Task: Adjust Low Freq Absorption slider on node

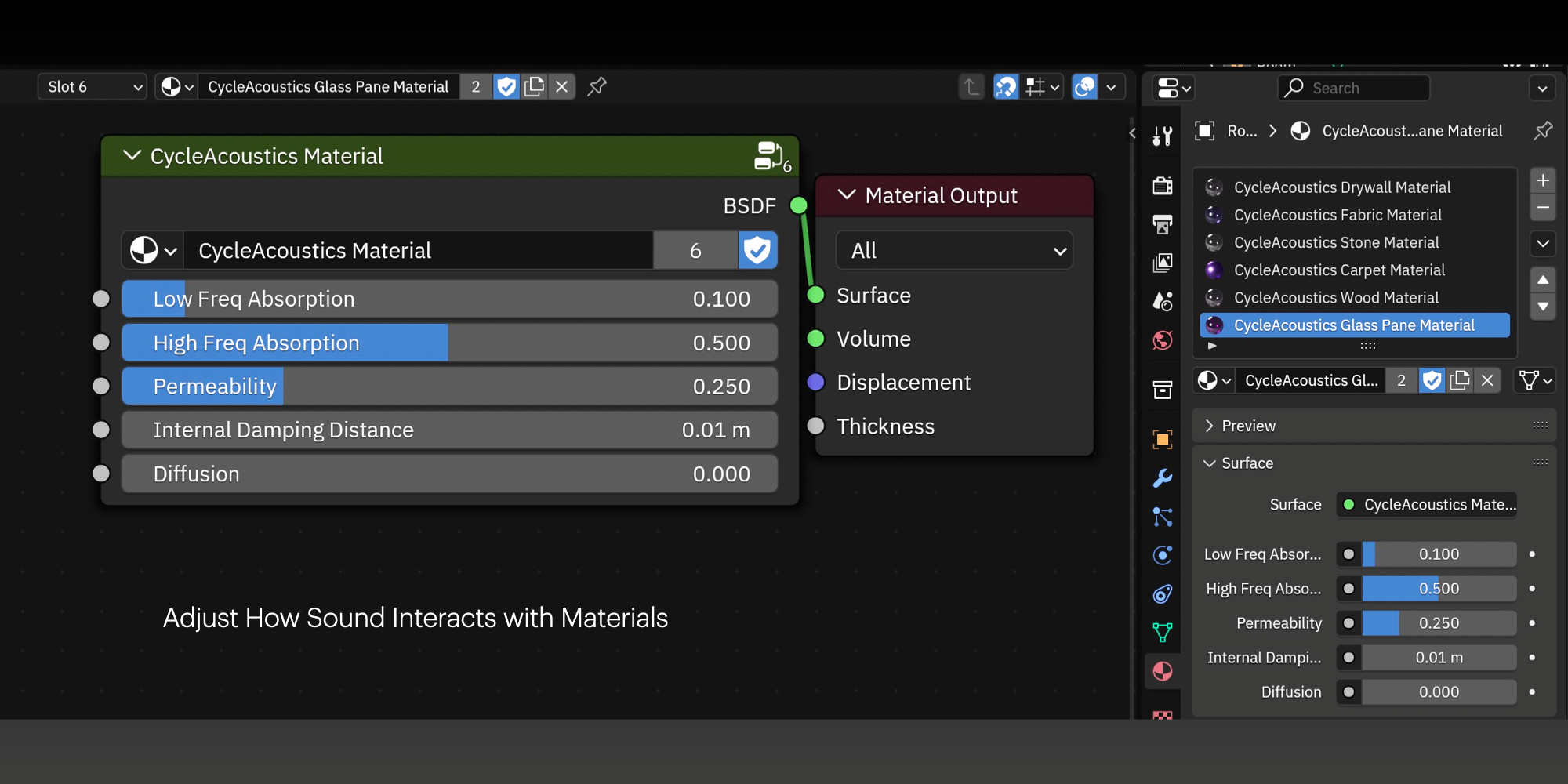Action: point(450,299)
